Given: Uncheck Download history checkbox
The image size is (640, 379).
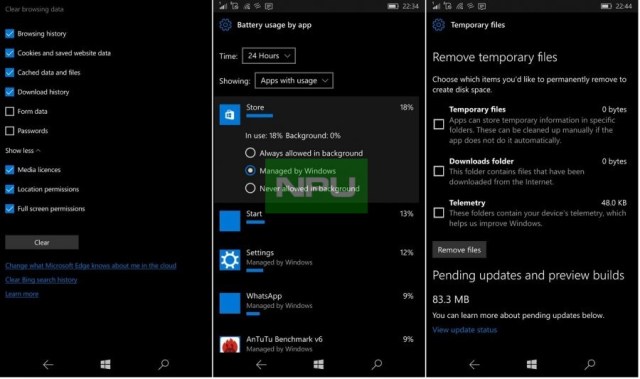Looking at the screenshot, I should (x=10, y=92).
